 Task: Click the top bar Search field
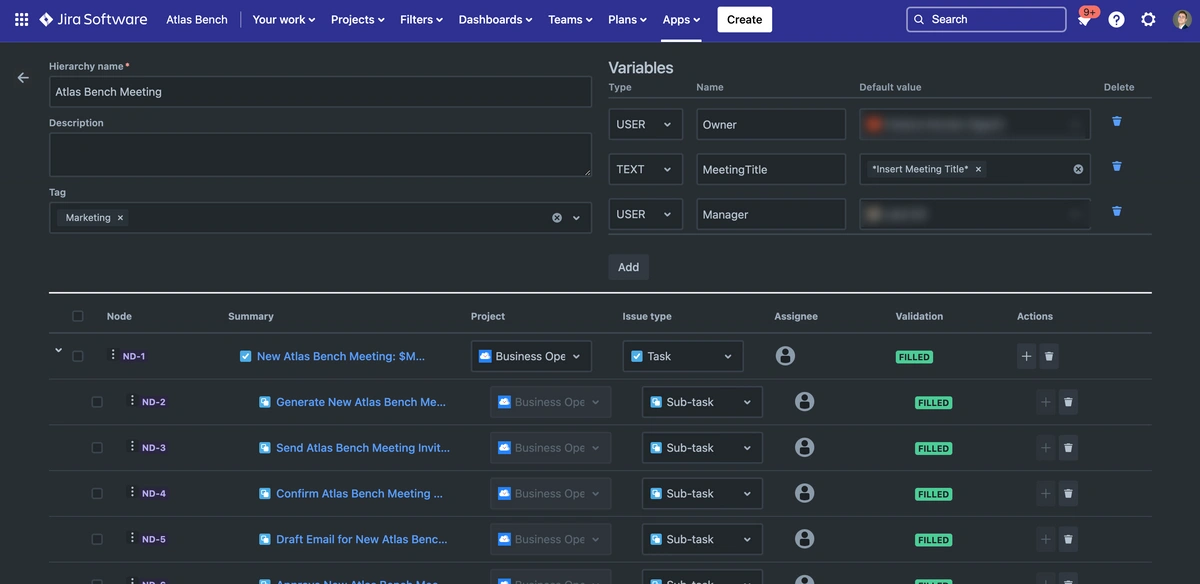tap(986, 19)
